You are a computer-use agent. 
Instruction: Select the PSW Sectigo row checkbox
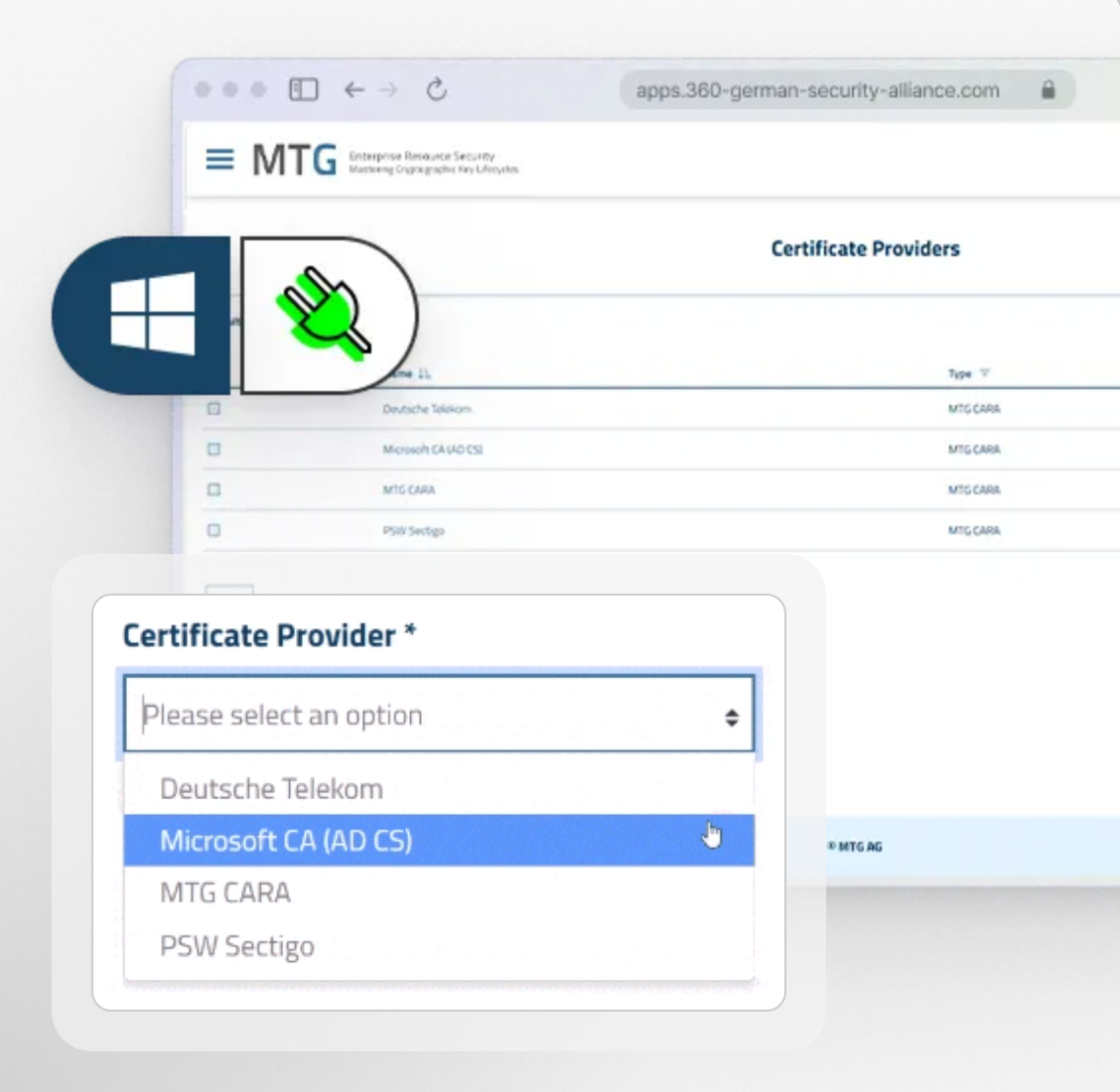[x=213, y=530]
